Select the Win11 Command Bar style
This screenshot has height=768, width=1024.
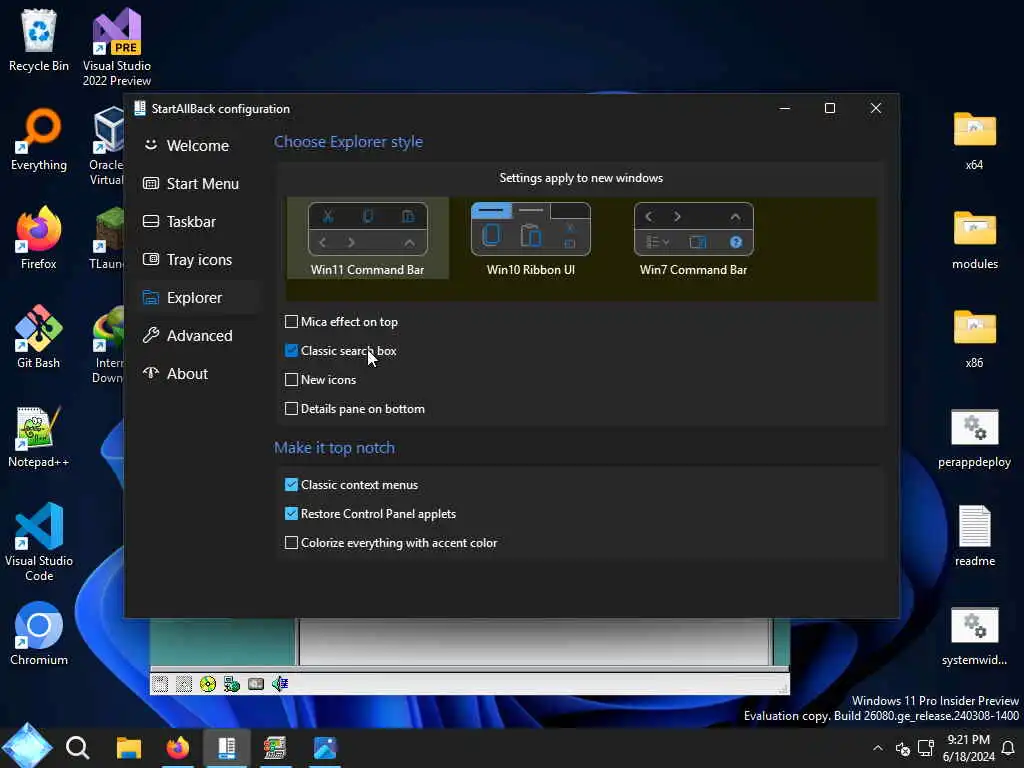coord(368,238)
